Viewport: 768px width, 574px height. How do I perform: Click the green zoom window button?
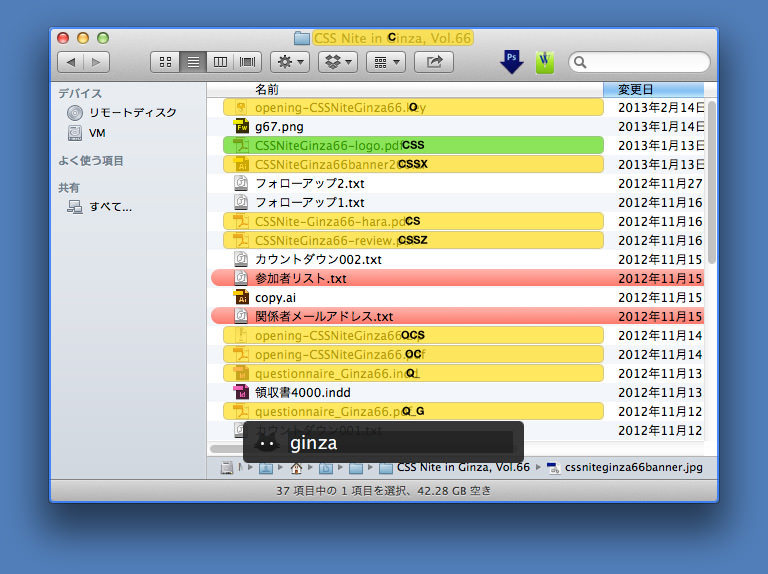pos(103,38)
